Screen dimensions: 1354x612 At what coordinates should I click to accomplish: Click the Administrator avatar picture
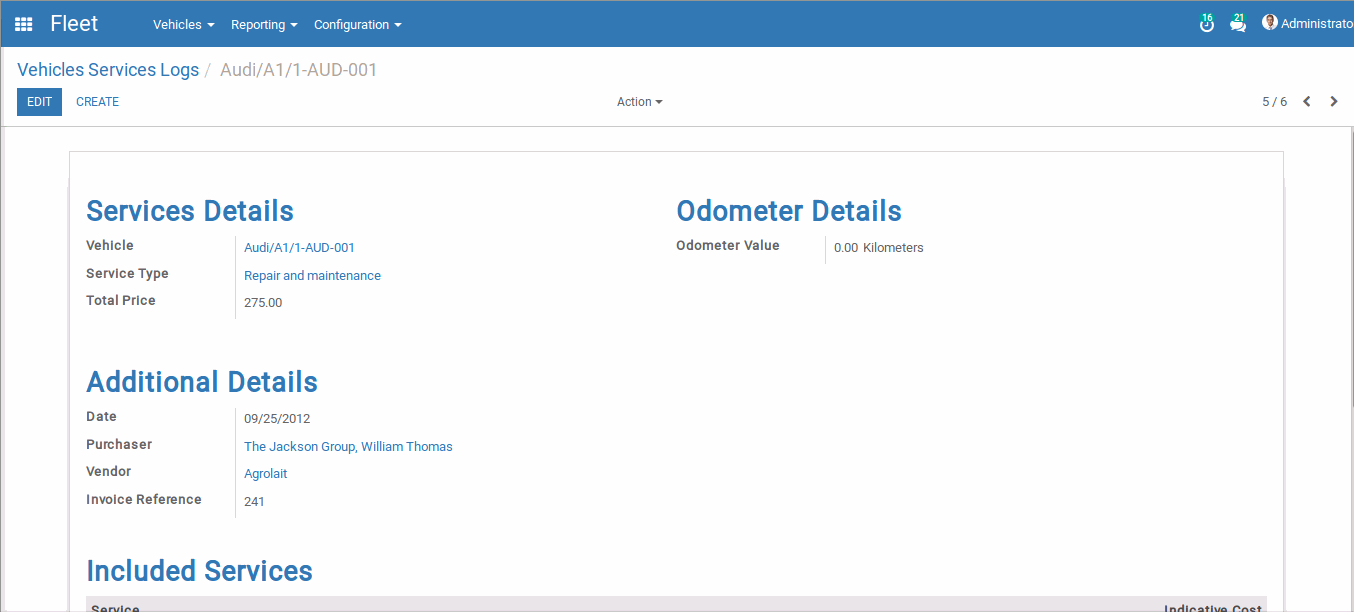click(1270, 22)
